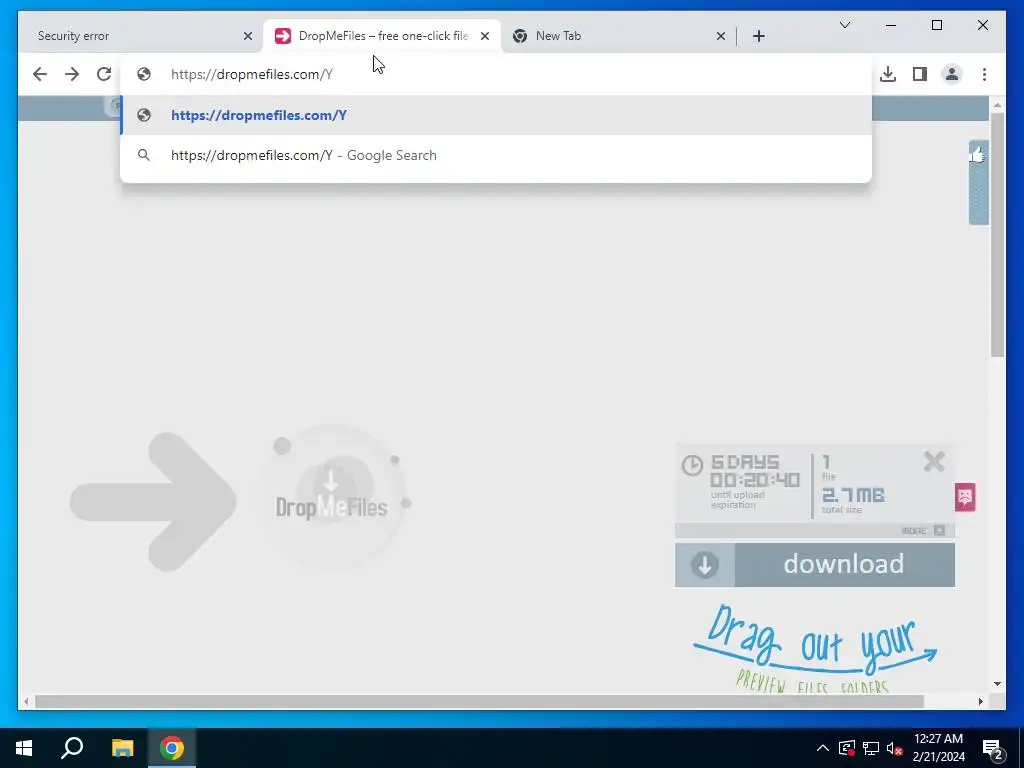Select dropmefiles.com/Y URL suggestion

coord(496,115)
